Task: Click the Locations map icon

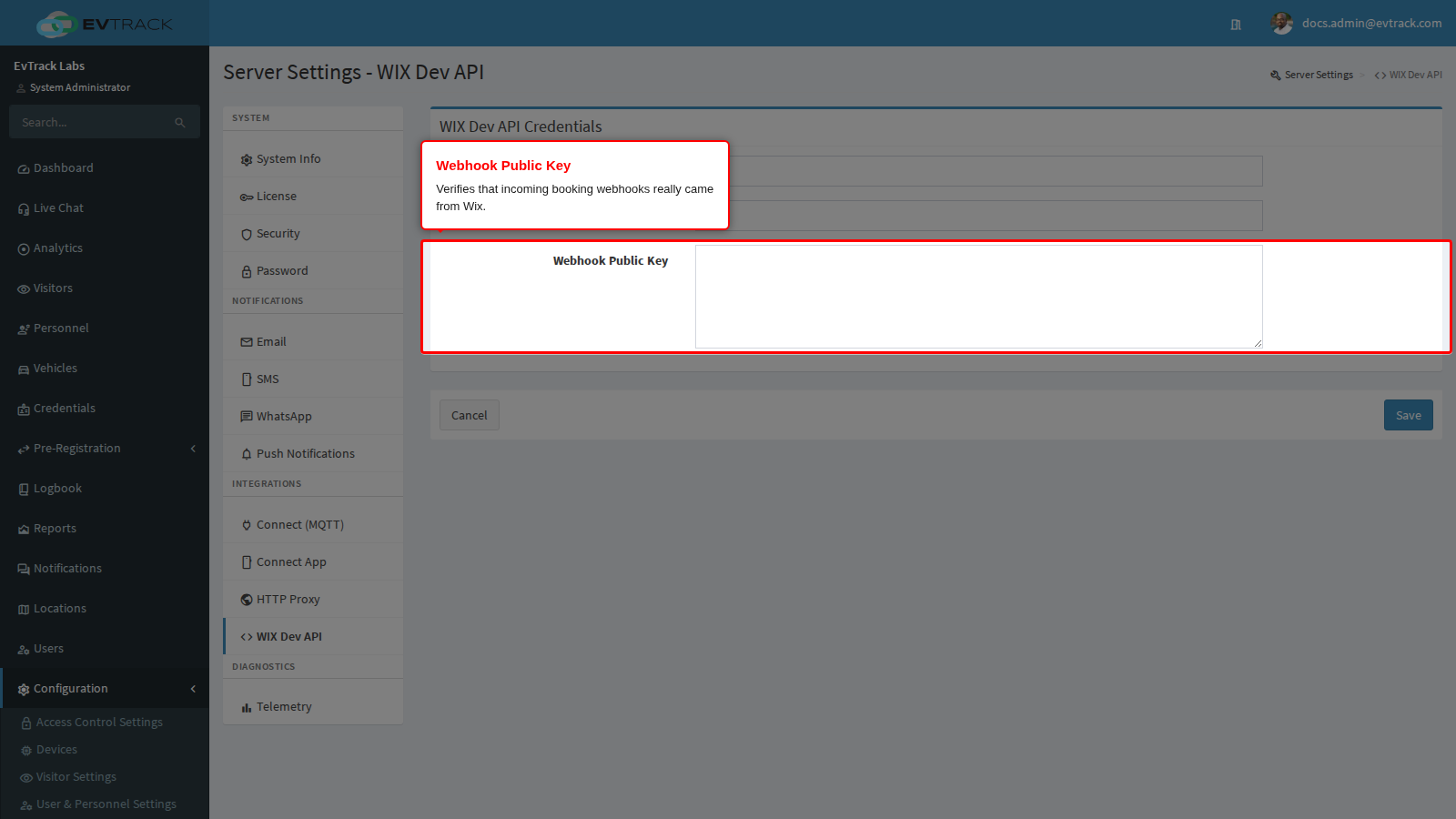Action: click(x=24, y=610)
